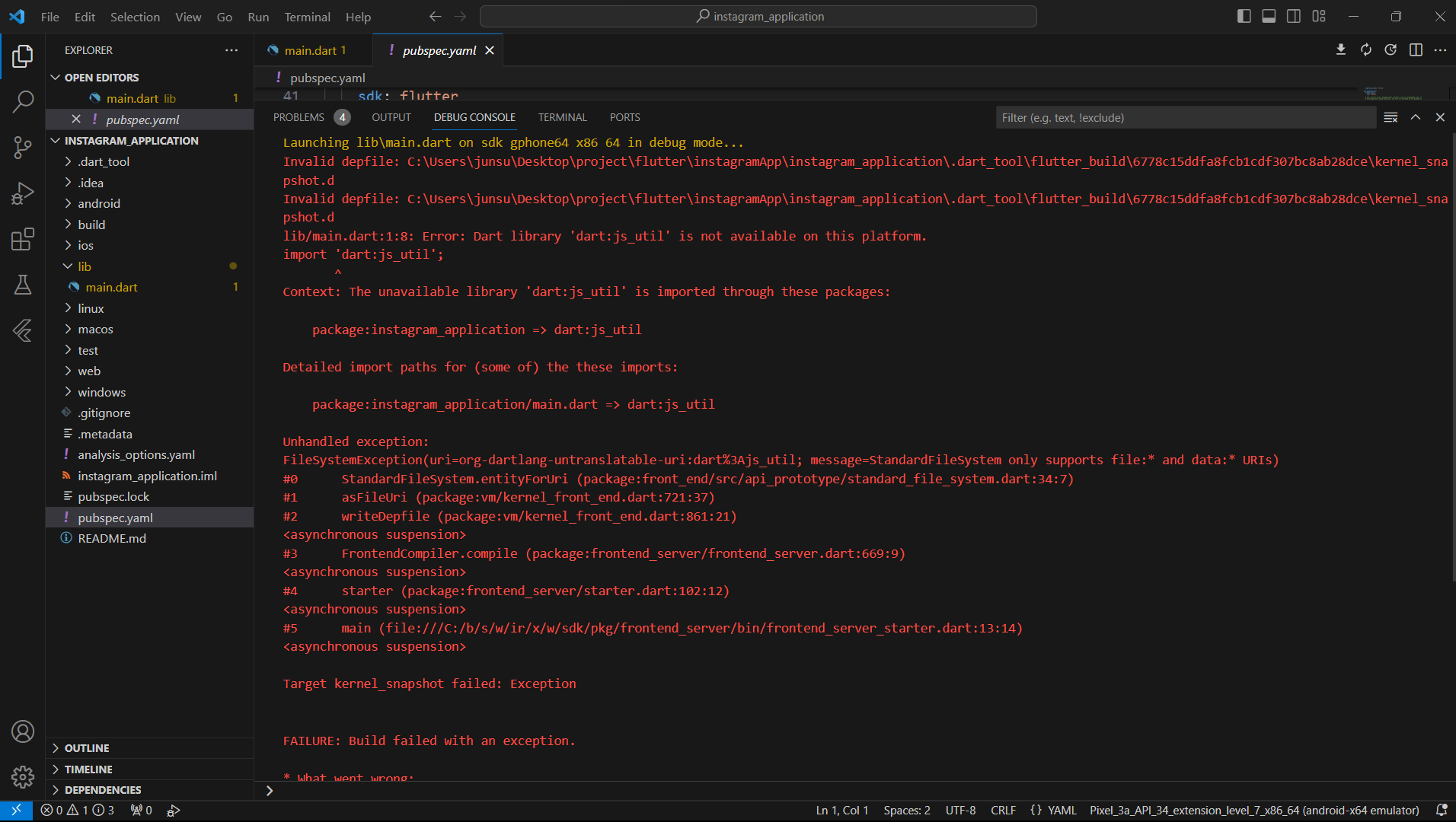Expand the Timeline section
Screen dimensions: 1456x822
(149, 769)
